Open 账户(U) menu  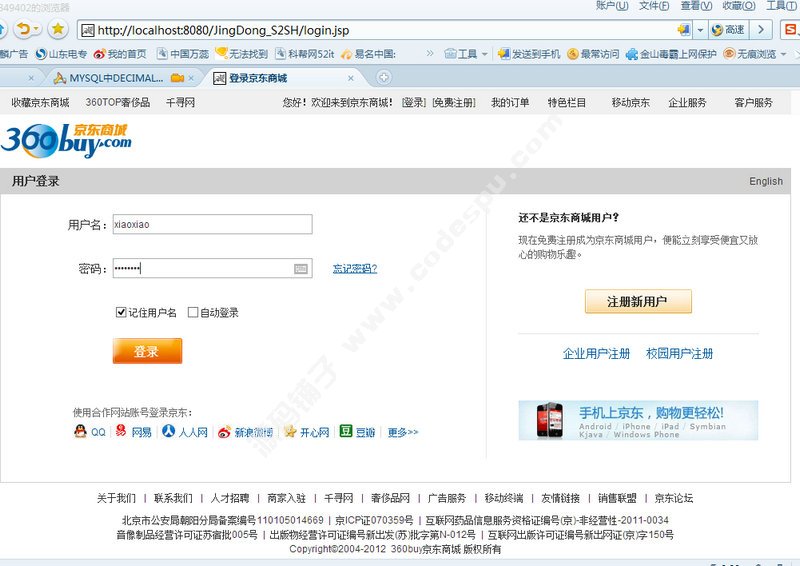coord(612,6)
